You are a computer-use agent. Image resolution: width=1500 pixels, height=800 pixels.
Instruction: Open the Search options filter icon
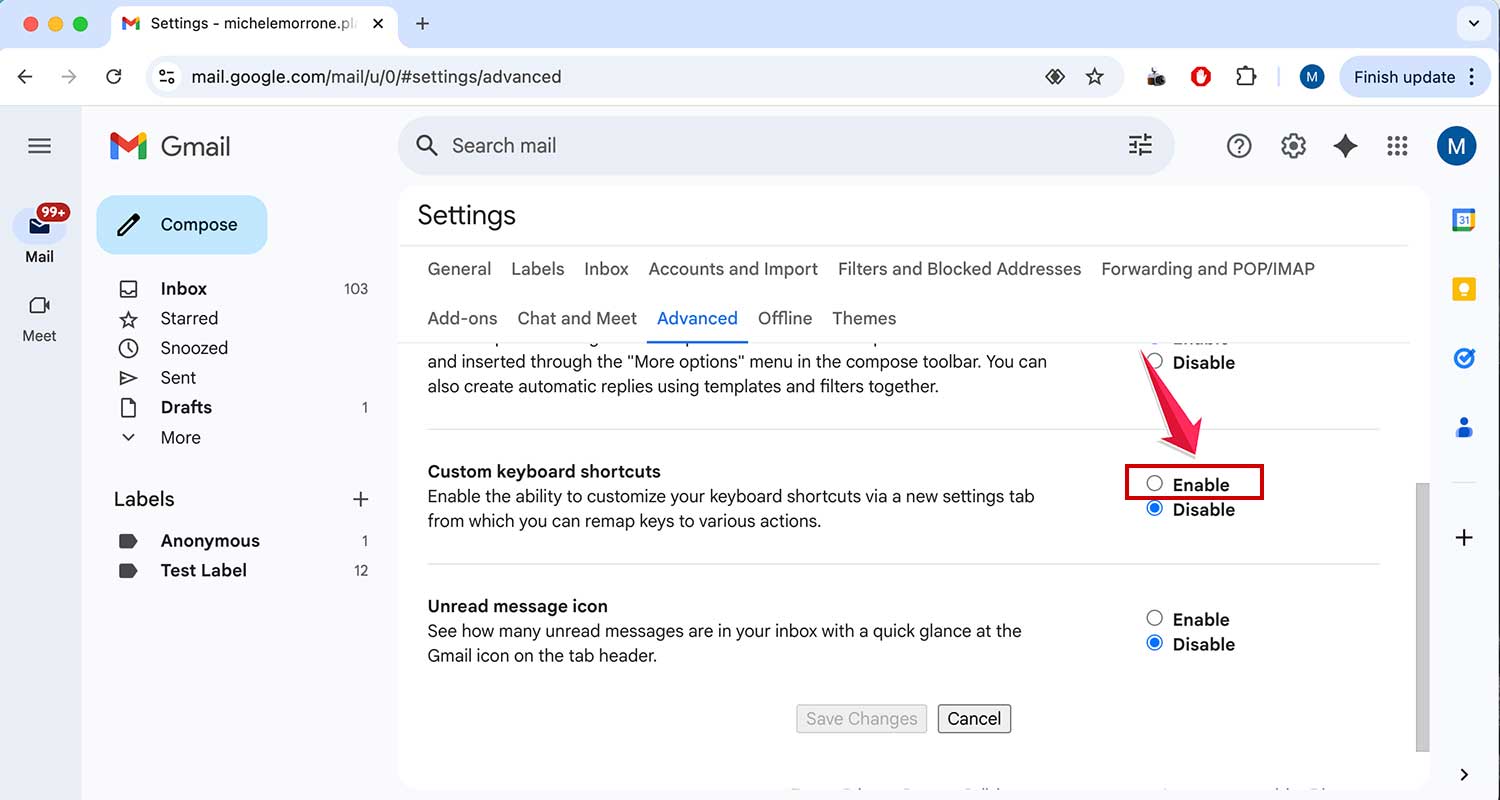coord(1139,145)
